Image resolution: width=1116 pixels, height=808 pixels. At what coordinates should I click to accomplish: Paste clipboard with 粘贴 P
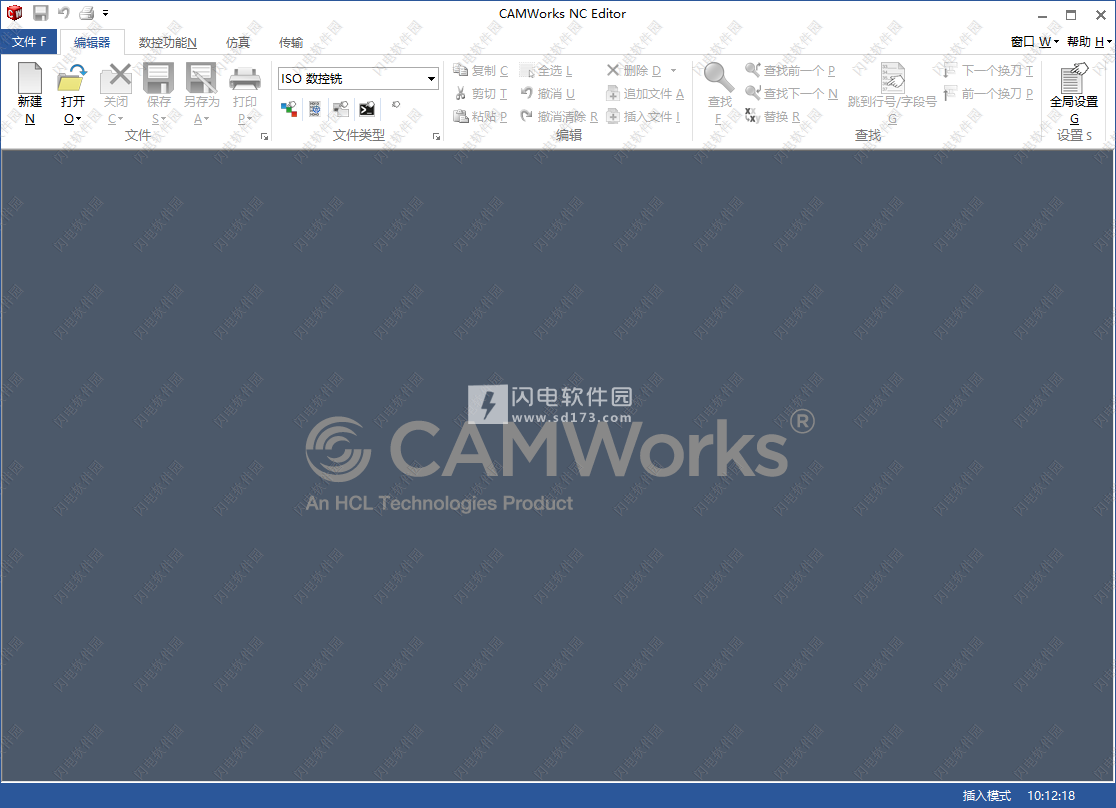[480, 116]
